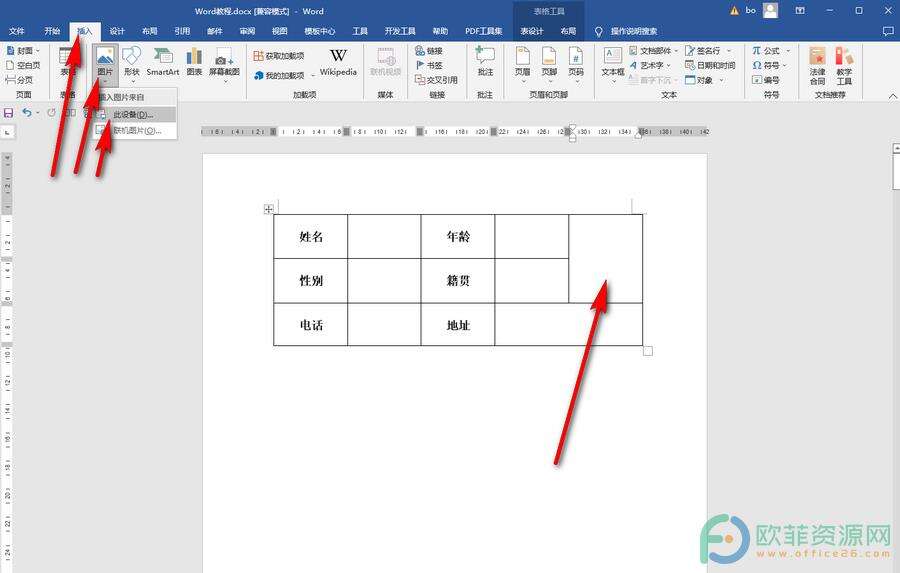This screenshot has width=900, height=573.
Task: Insert a 签名行 signature line
Action: (x=708, y=51)
